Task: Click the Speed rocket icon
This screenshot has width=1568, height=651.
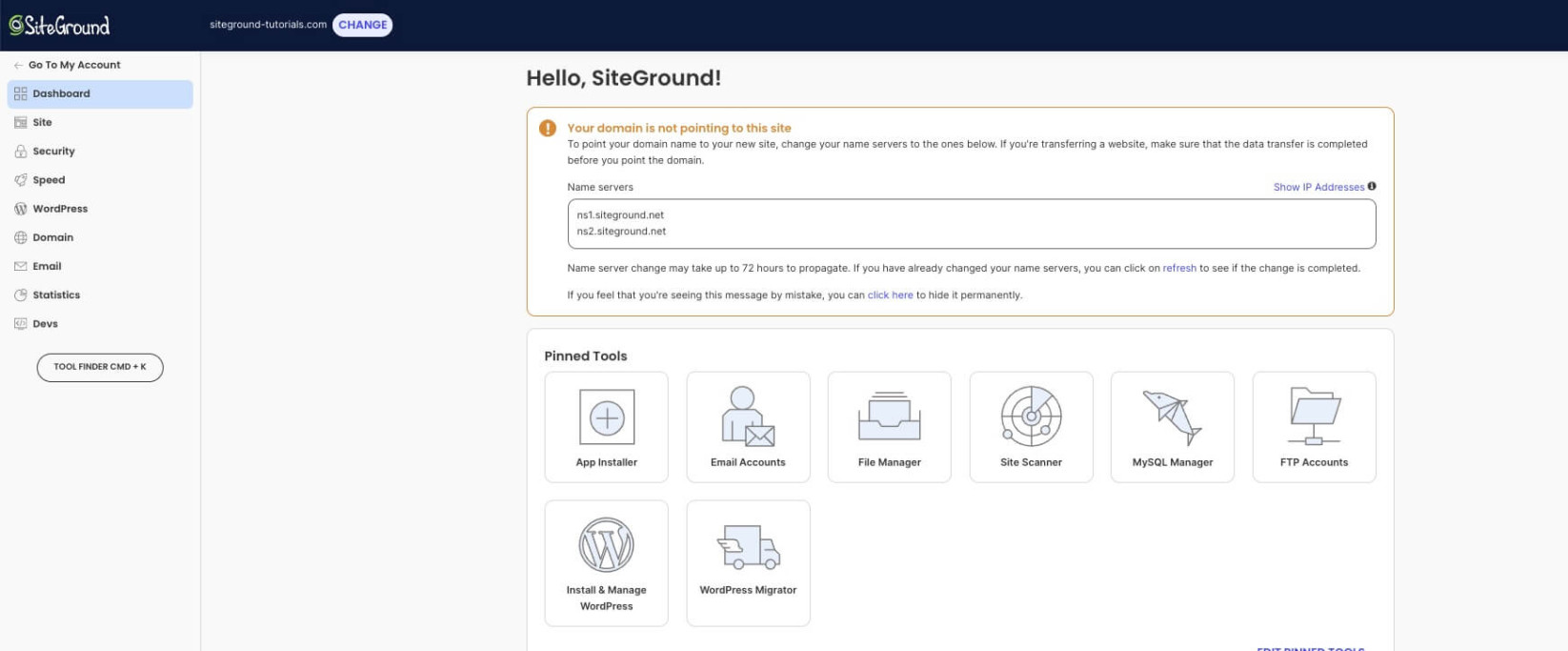Action: pyautogui.click(x=21, y=179)
